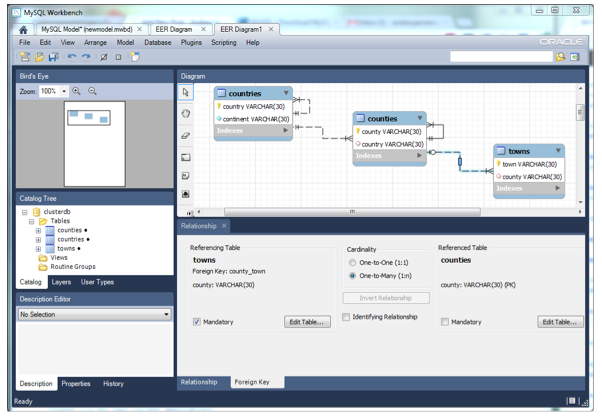The height and width of the screenshot is (419, 602).
Task: Enable the Identifying Relationship checkbox
Action: (346, 317)
